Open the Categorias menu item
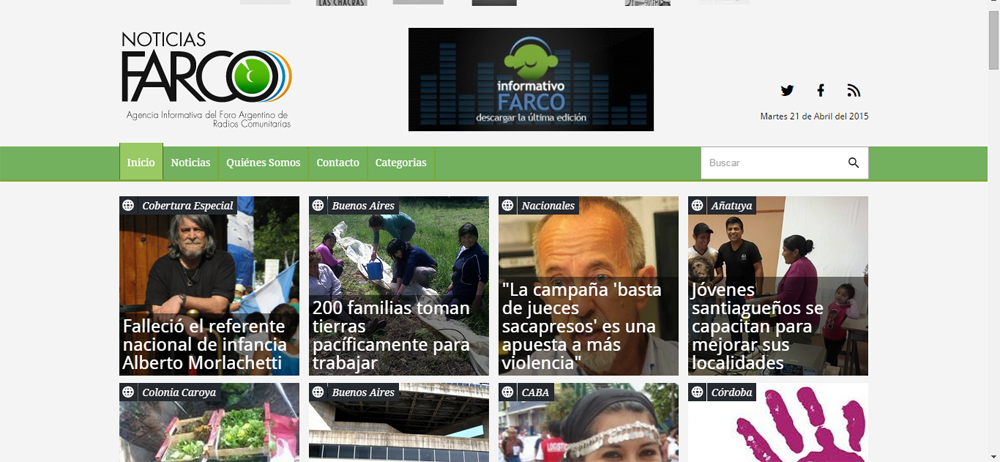1000x462 pixels. point(401,163)
